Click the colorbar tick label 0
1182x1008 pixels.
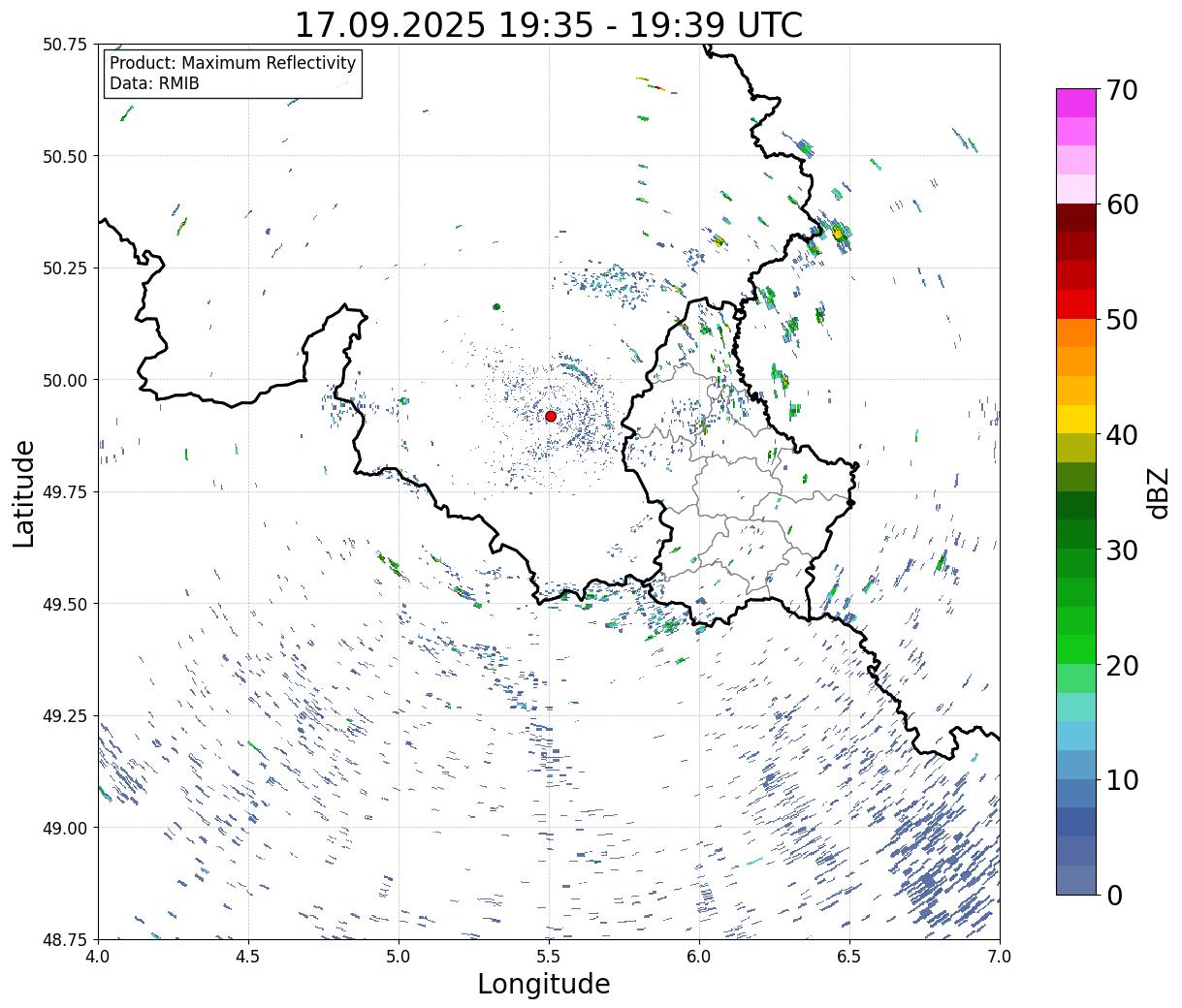[1114, 895]
